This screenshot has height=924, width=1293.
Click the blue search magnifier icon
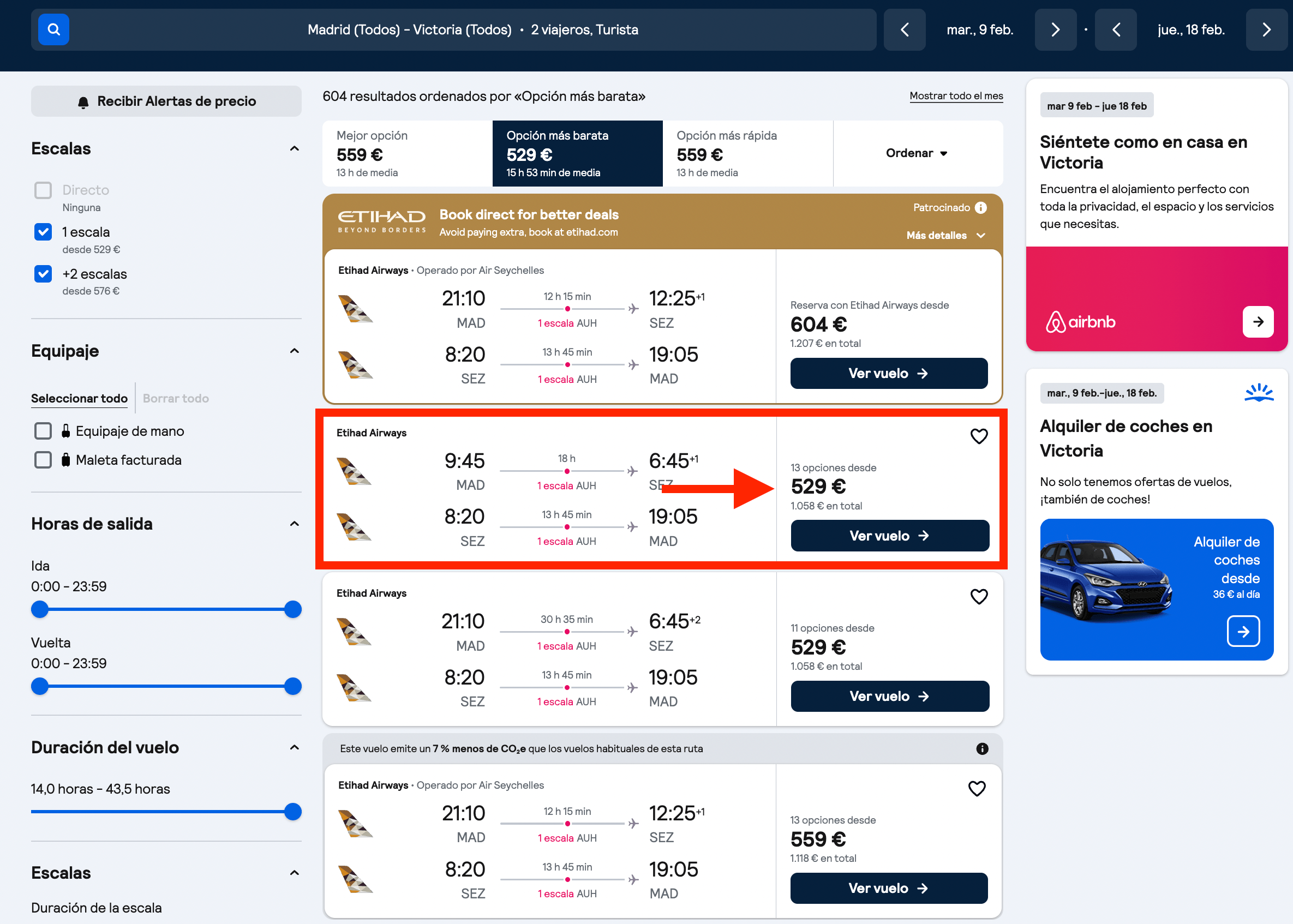[x=53, y=29]
